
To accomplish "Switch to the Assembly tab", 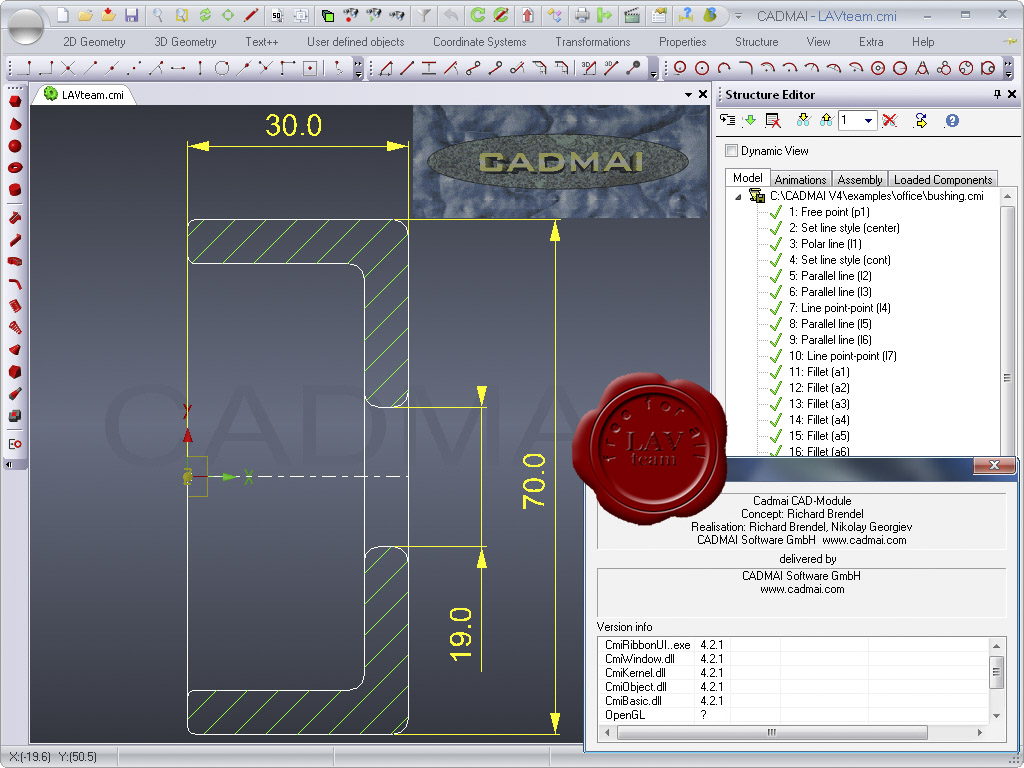I will 859,180.
